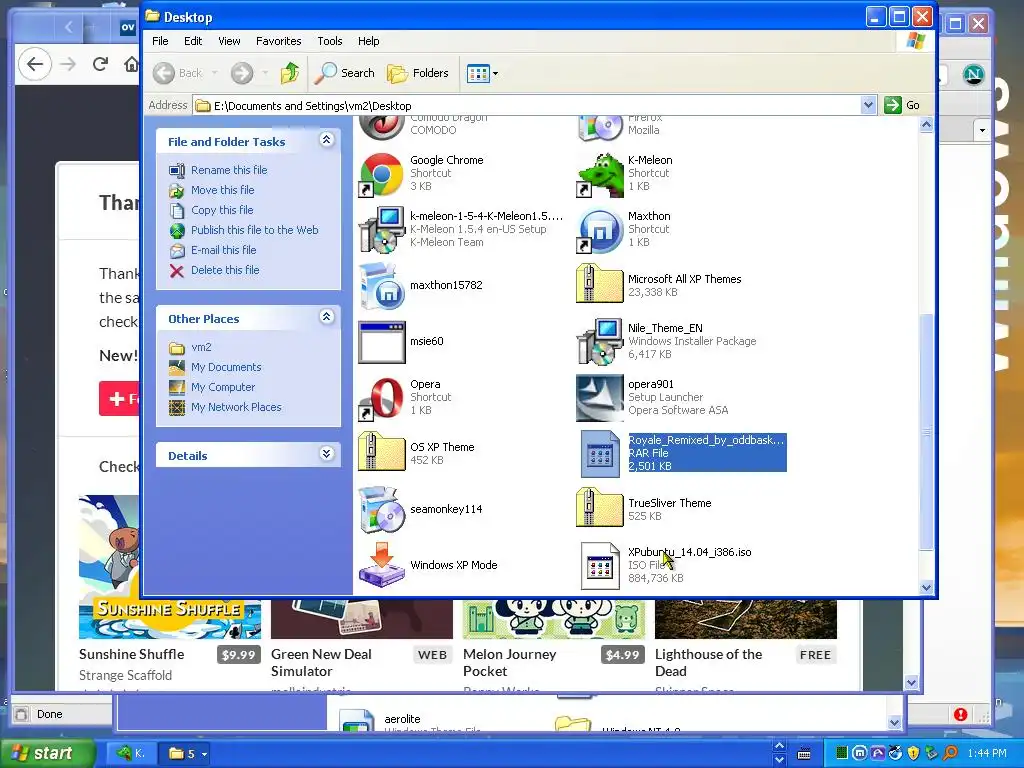Click the E:\Documents and Settings address field
The image size is (1024, 768).
click(x=528, y=106)
